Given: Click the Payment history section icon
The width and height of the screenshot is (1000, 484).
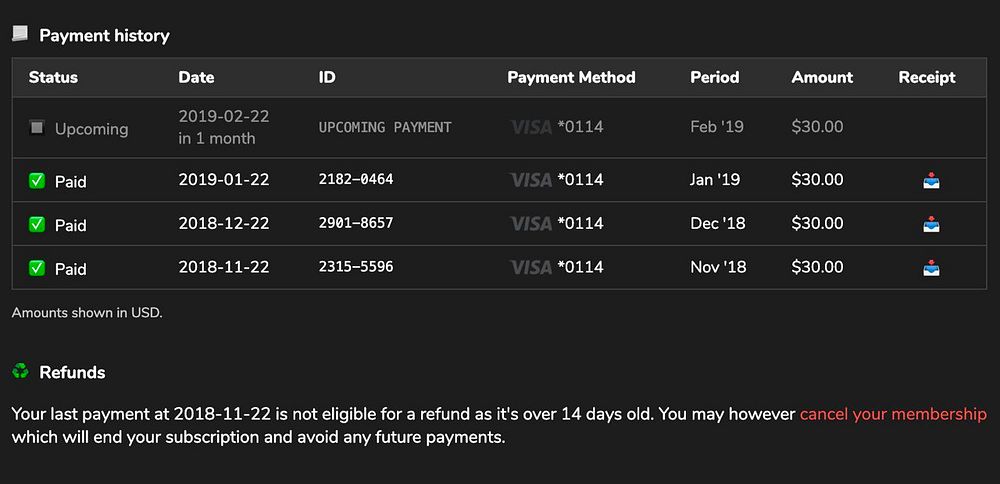Looking at the screenshot, I should (x=20, y=35).
